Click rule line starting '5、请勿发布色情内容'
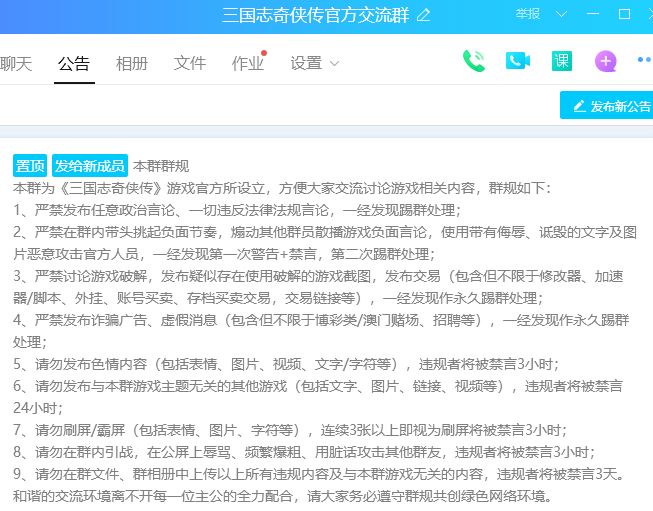 click(x=286, y=364)
